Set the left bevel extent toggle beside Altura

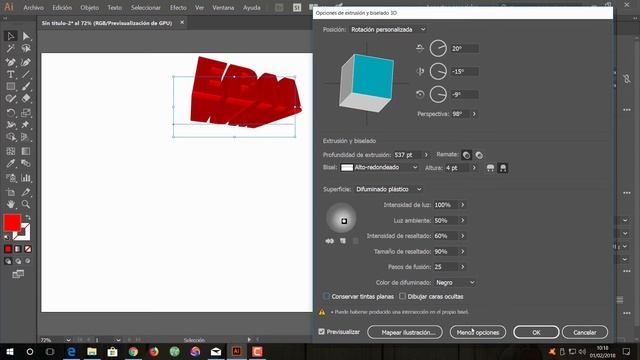490,168
